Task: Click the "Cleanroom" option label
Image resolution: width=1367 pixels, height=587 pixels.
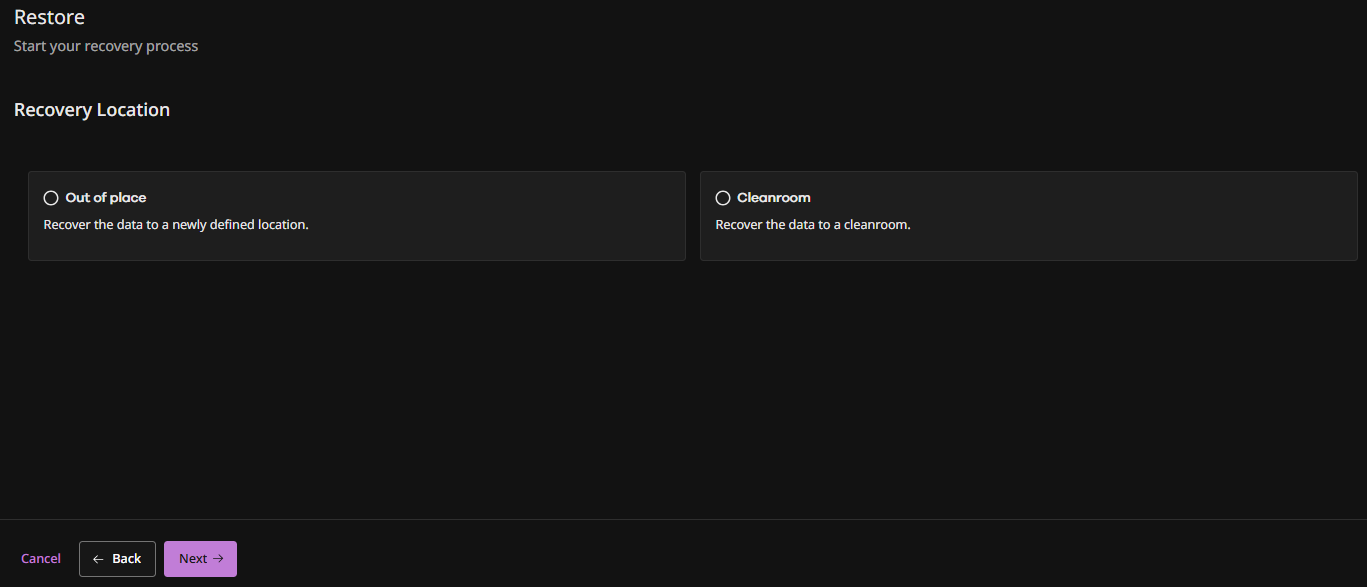Action: (774, 198)
